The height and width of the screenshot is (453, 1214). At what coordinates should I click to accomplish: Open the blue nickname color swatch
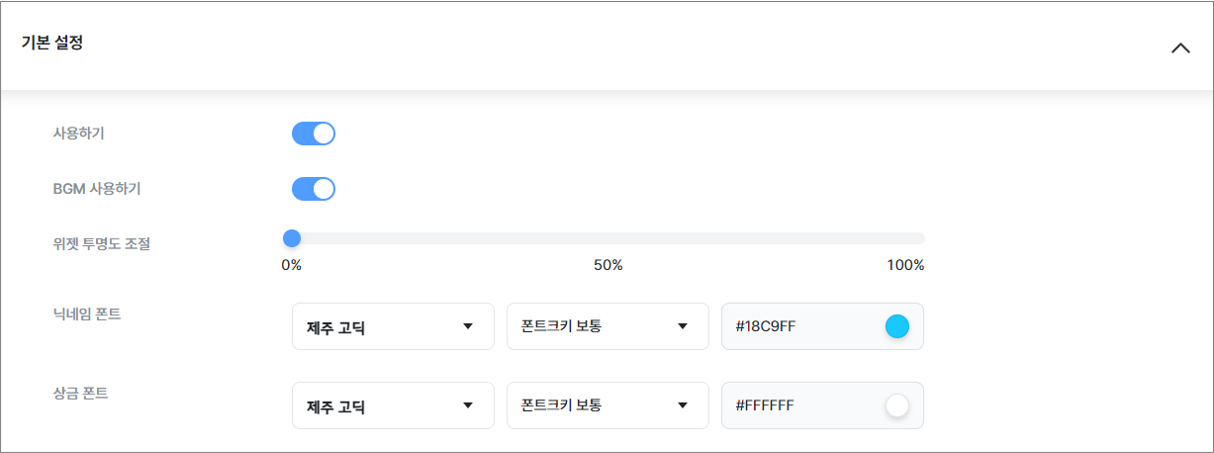tap(897, 327)
